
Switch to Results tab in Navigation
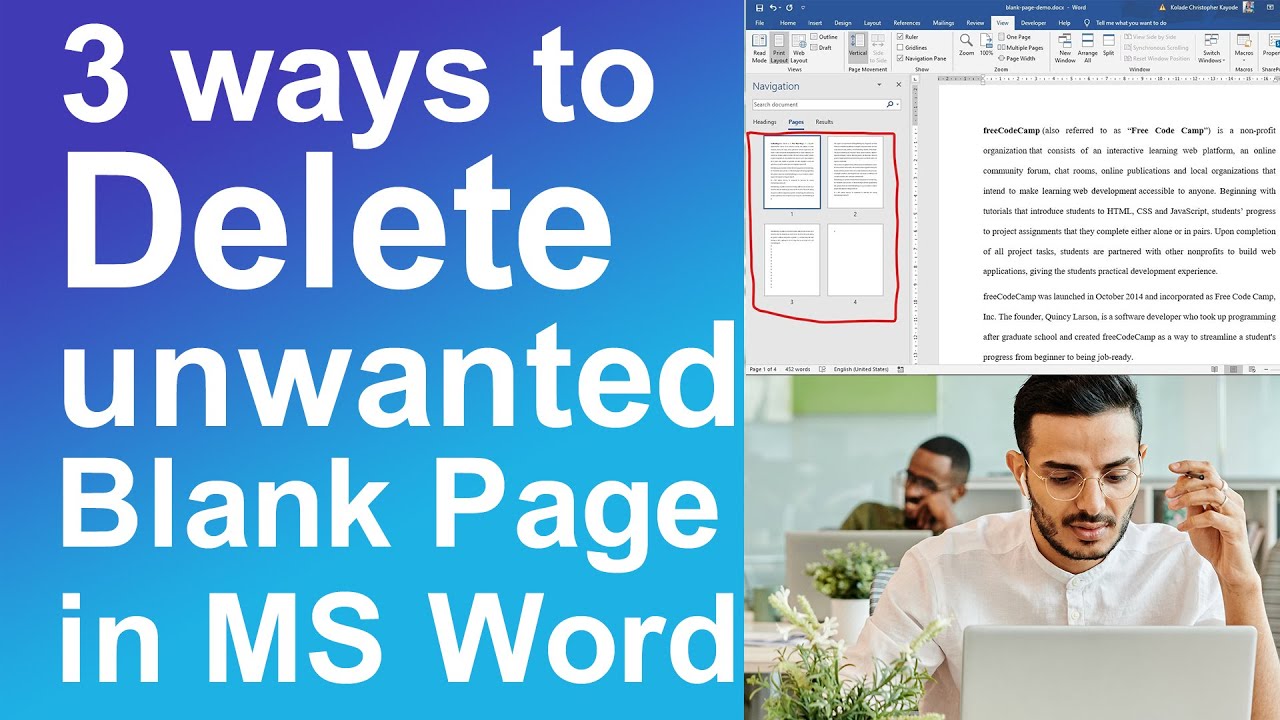coord(824,122)
